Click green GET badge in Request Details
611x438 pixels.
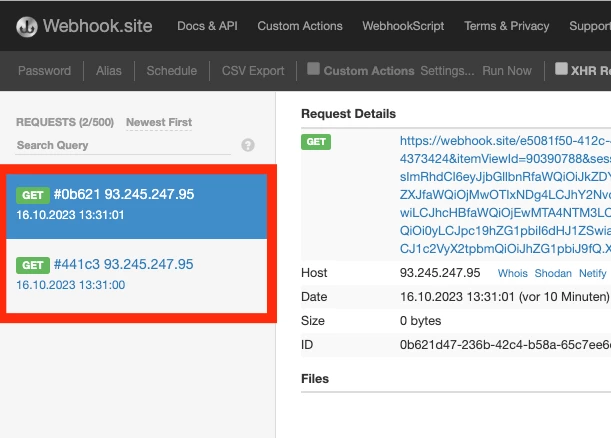tap(316, 142)
